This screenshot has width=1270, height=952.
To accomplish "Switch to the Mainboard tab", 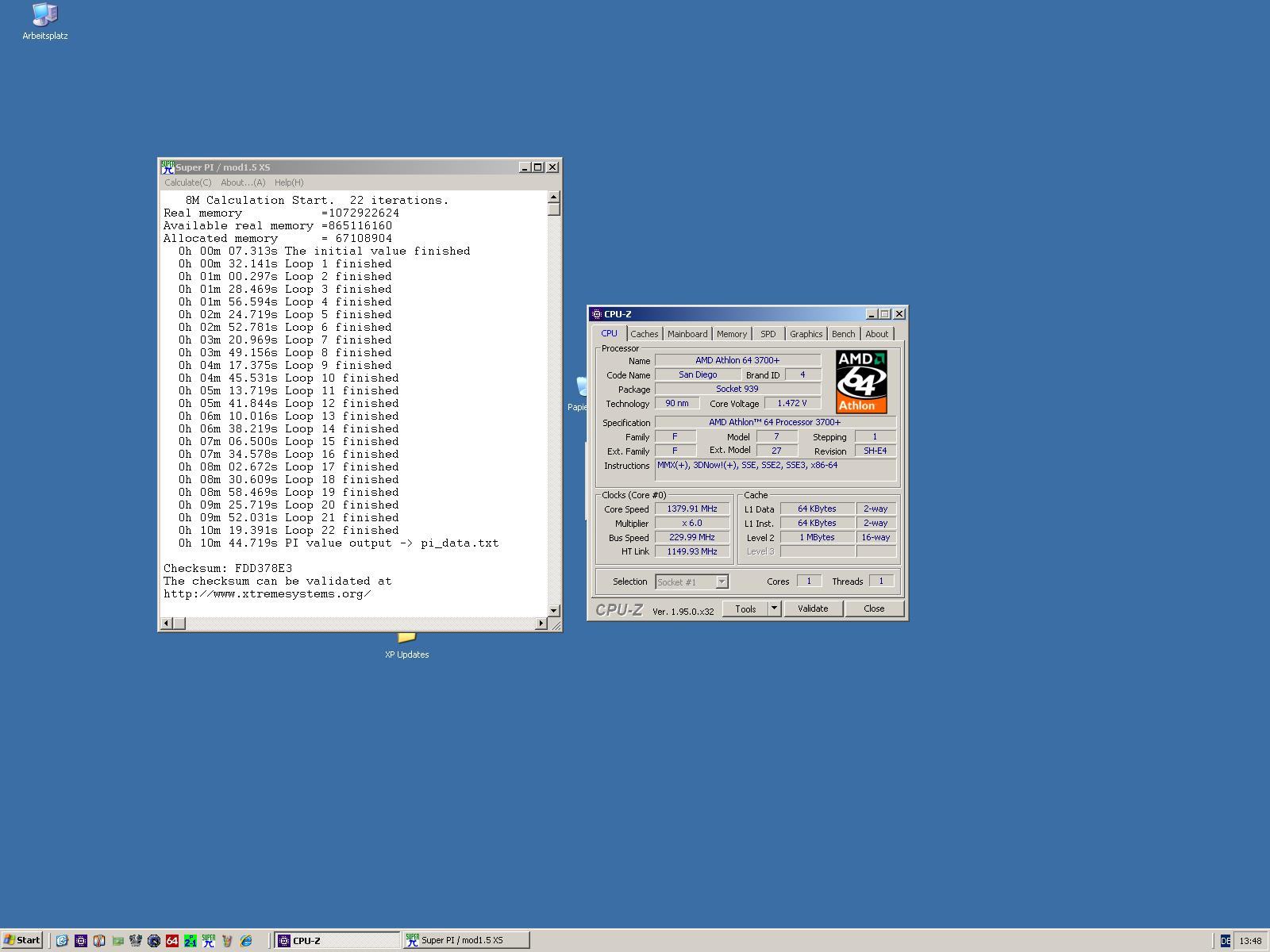I will tap(687, 334).
